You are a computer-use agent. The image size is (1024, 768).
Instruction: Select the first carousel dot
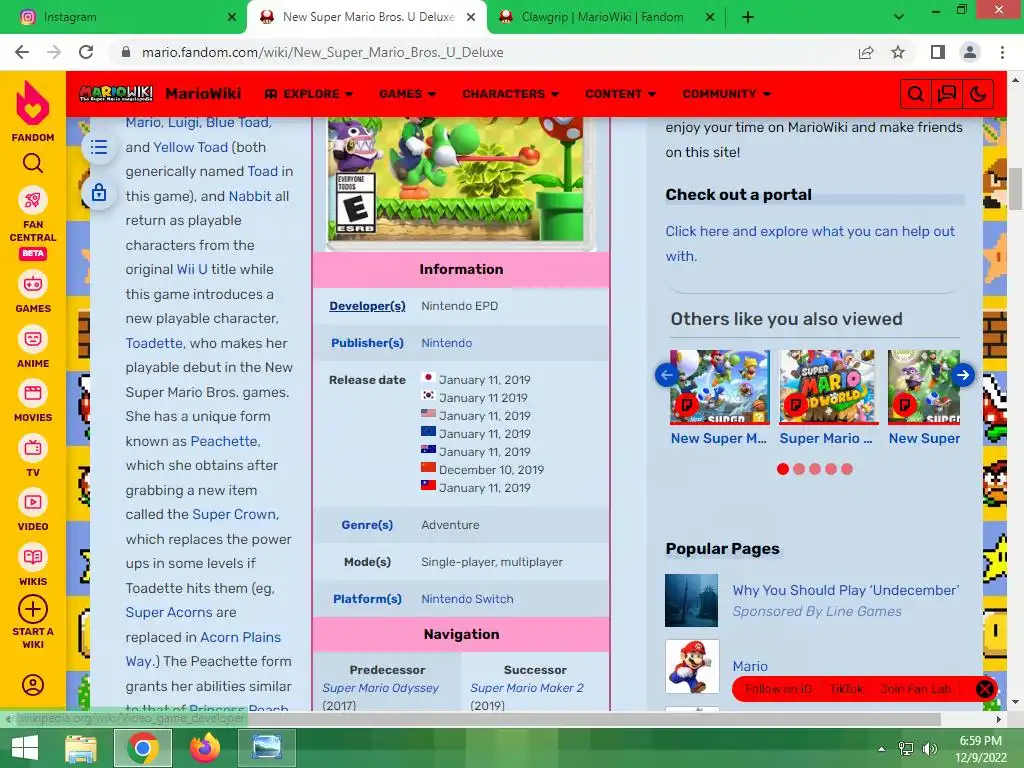(x=783, y=469)
